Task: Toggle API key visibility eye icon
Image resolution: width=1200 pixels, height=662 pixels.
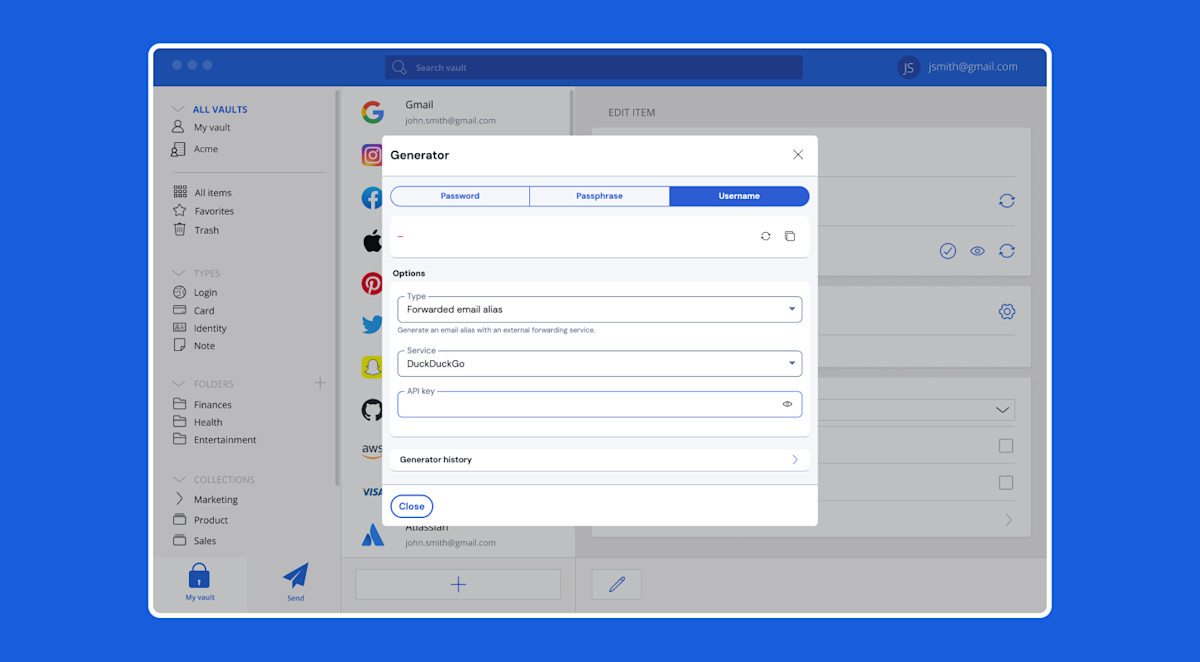Action: 787,404
